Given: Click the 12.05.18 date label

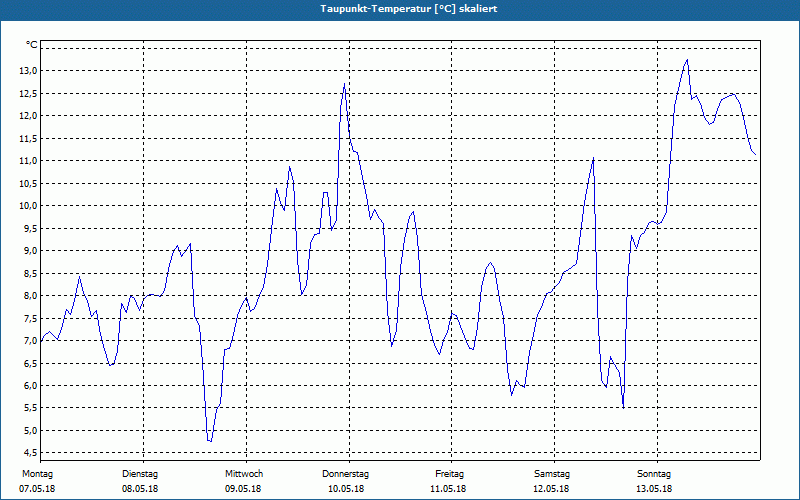Looking at the screenshot, I should click(551, 489).
